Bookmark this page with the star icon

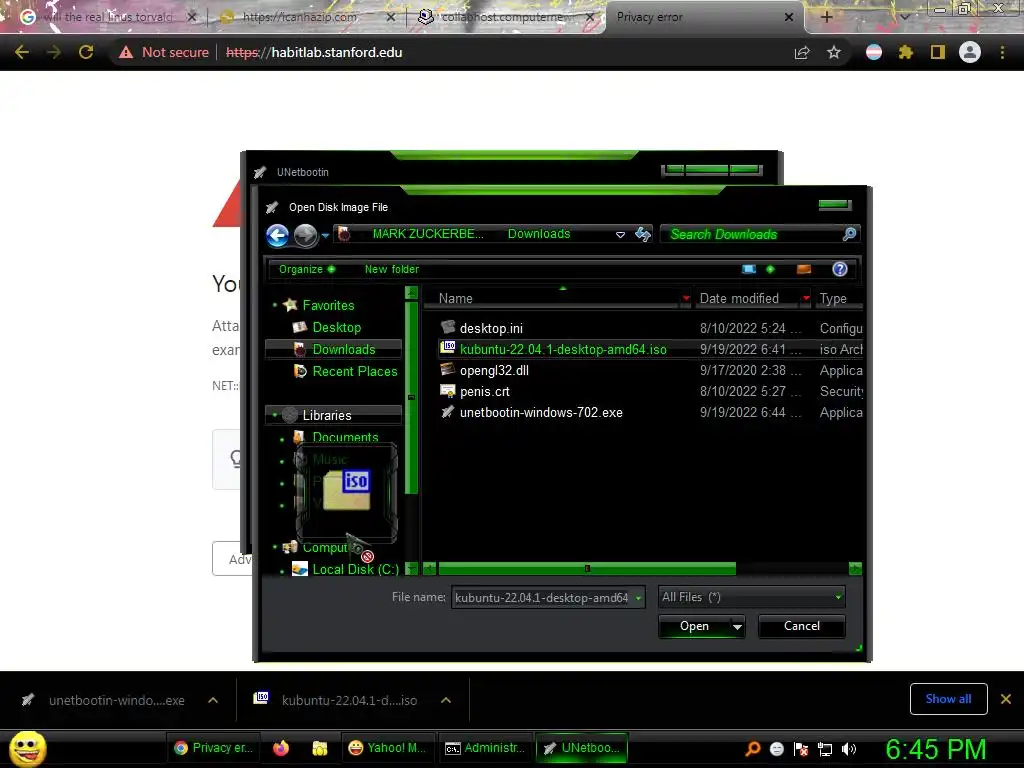834,52
